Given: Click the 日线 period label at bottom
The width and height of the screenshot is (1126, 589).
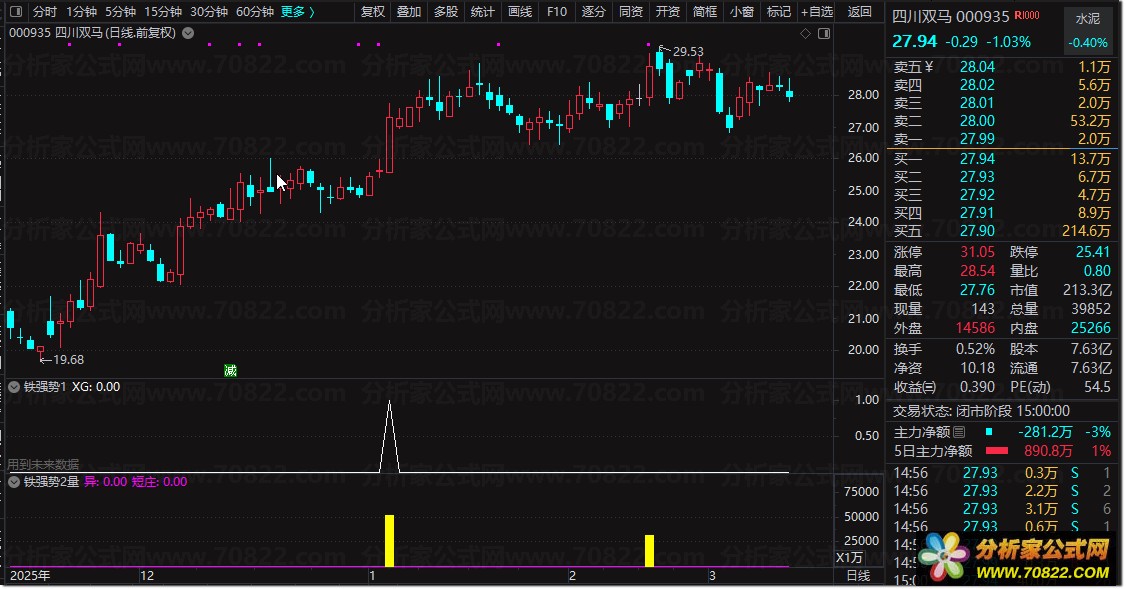Looking at the screenshot, I should tap(858, 576).
